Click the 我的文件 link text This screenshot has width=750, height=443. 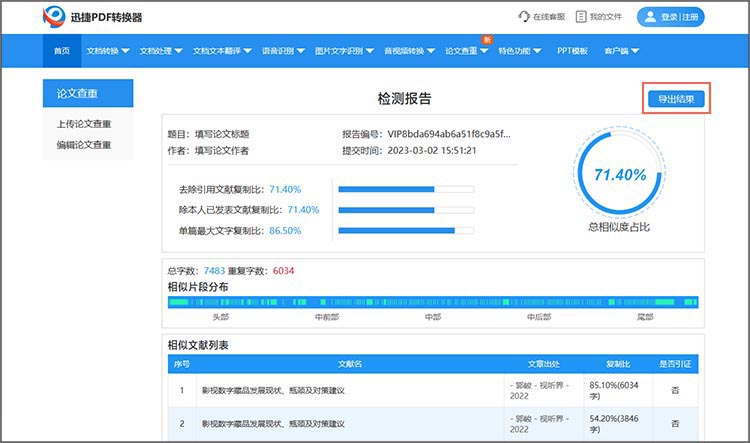point(606,17)
